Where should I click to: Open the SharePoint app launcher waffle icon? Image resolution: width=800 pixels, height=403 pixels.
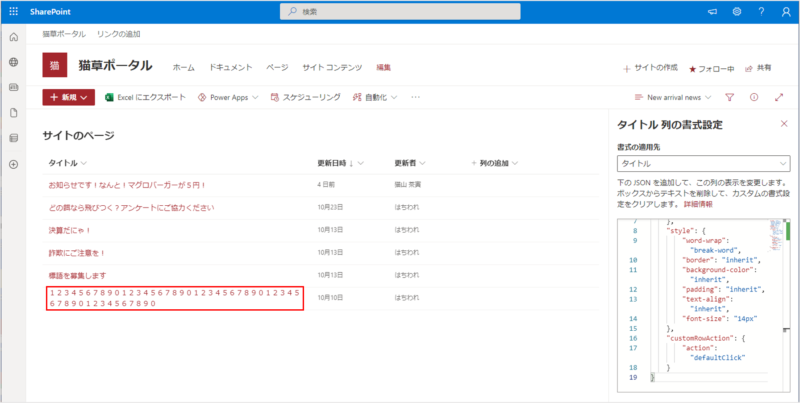tap(13, 11)
